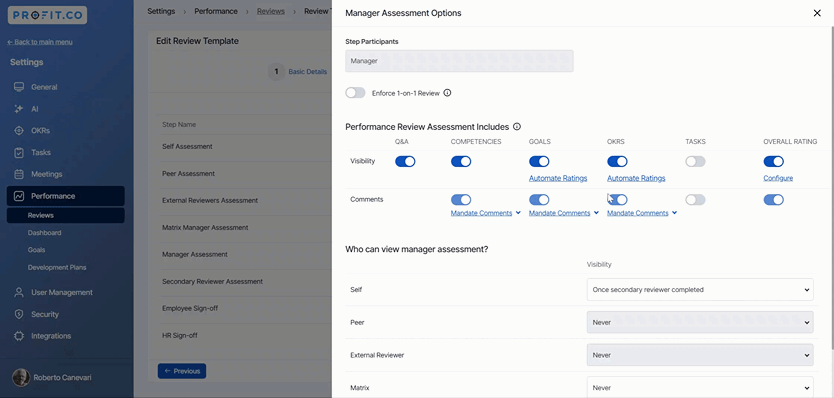Enable Tasks comments switch
This screenshot has width=834, height=398.
pos(695,200)
